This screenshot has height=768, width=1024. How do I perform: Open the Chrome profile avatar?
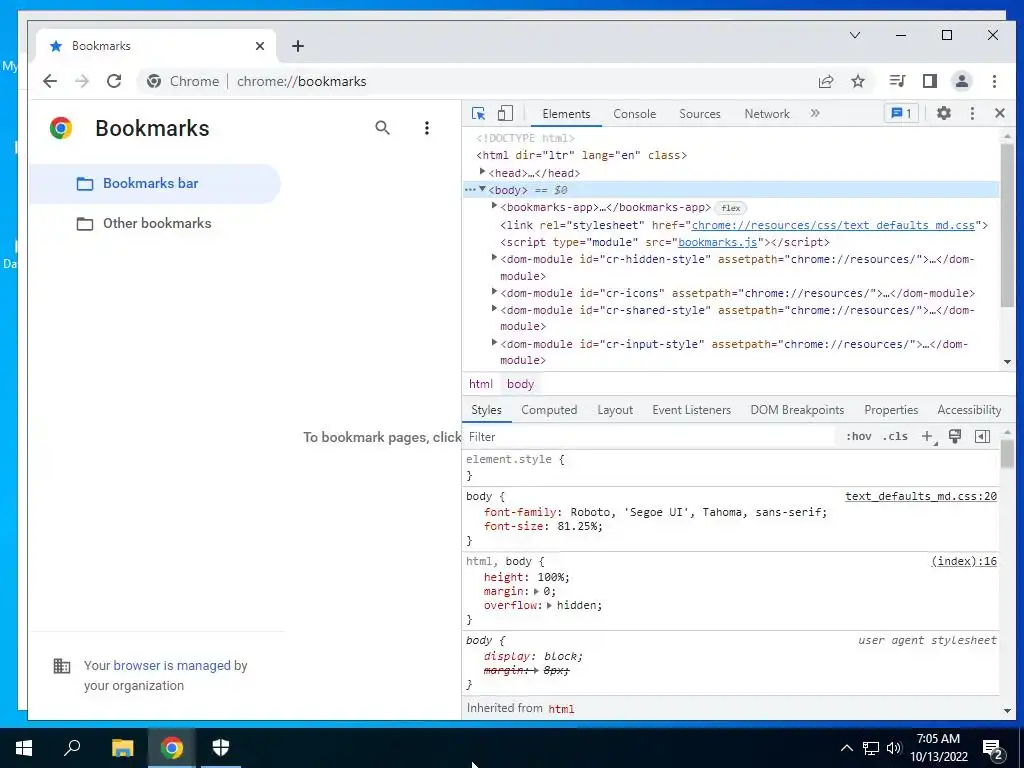962,81
